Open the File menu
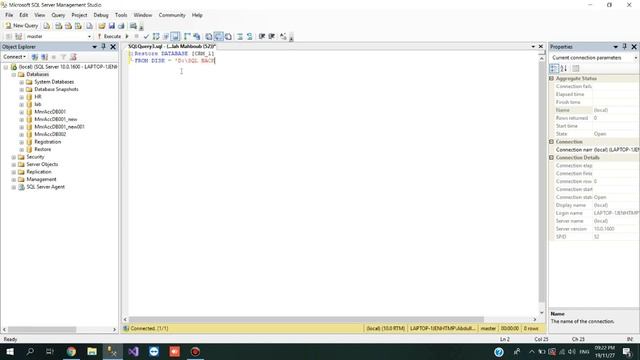This screenshot has width=640, height=360. click(x=9, y=15)
